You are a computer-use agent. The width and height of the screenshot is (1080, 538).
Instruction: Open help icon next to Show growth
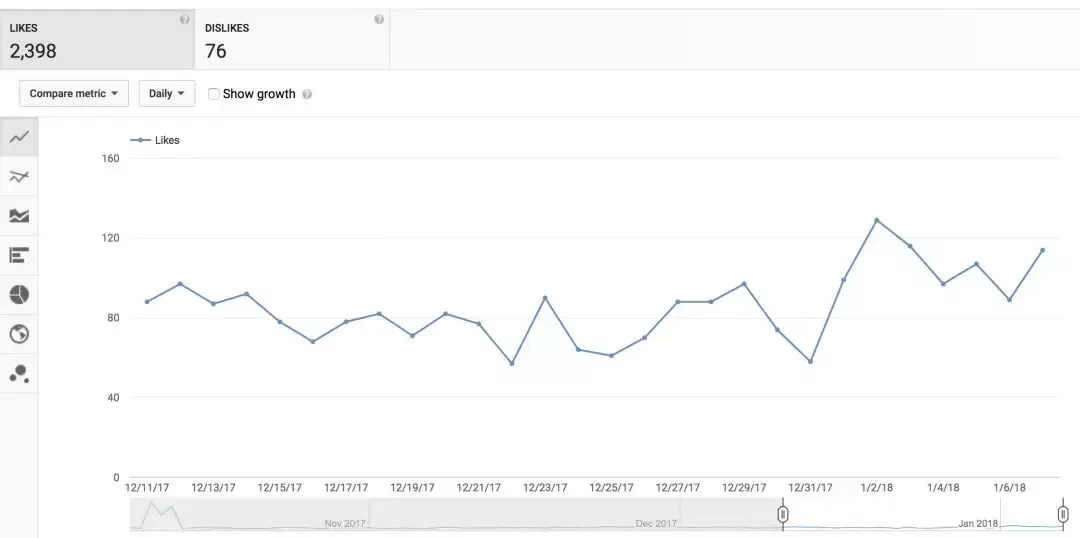307,94
